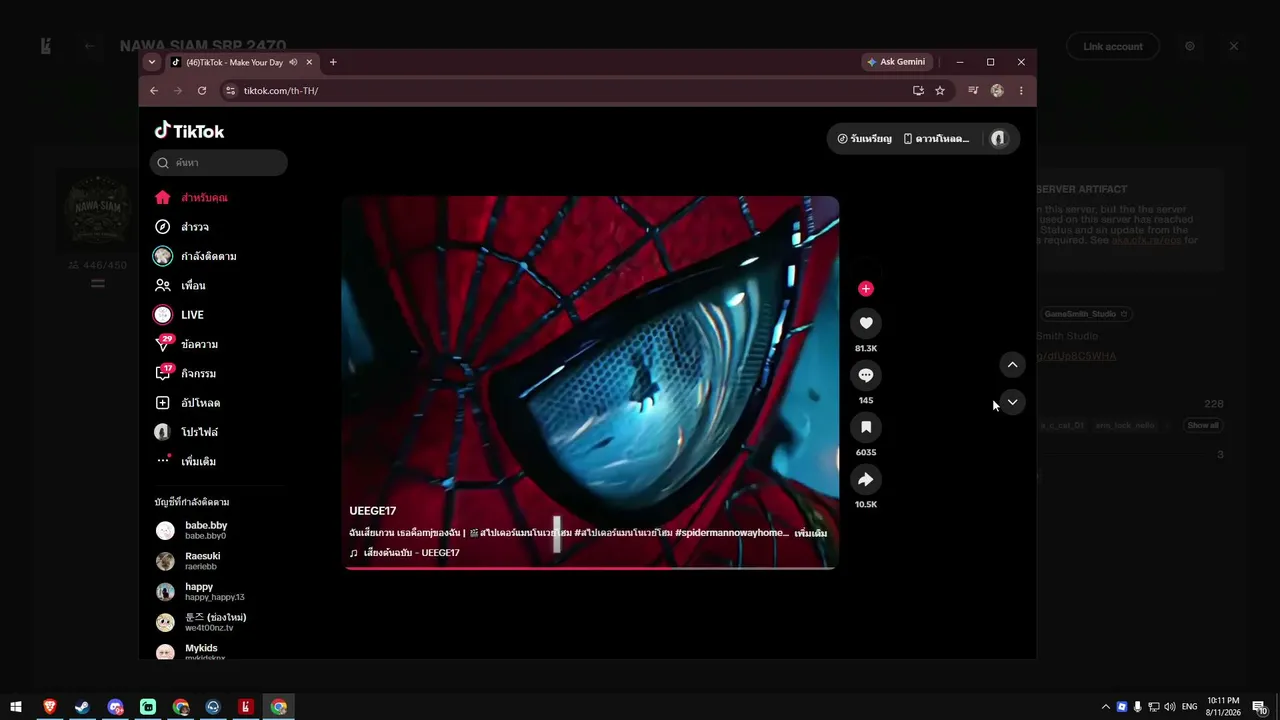Image resolution: width=1280 pixels, height=720 pixels.
Task: Open the followed account 룬즈 (ช่องใหม่)
Action: [216, 622]
